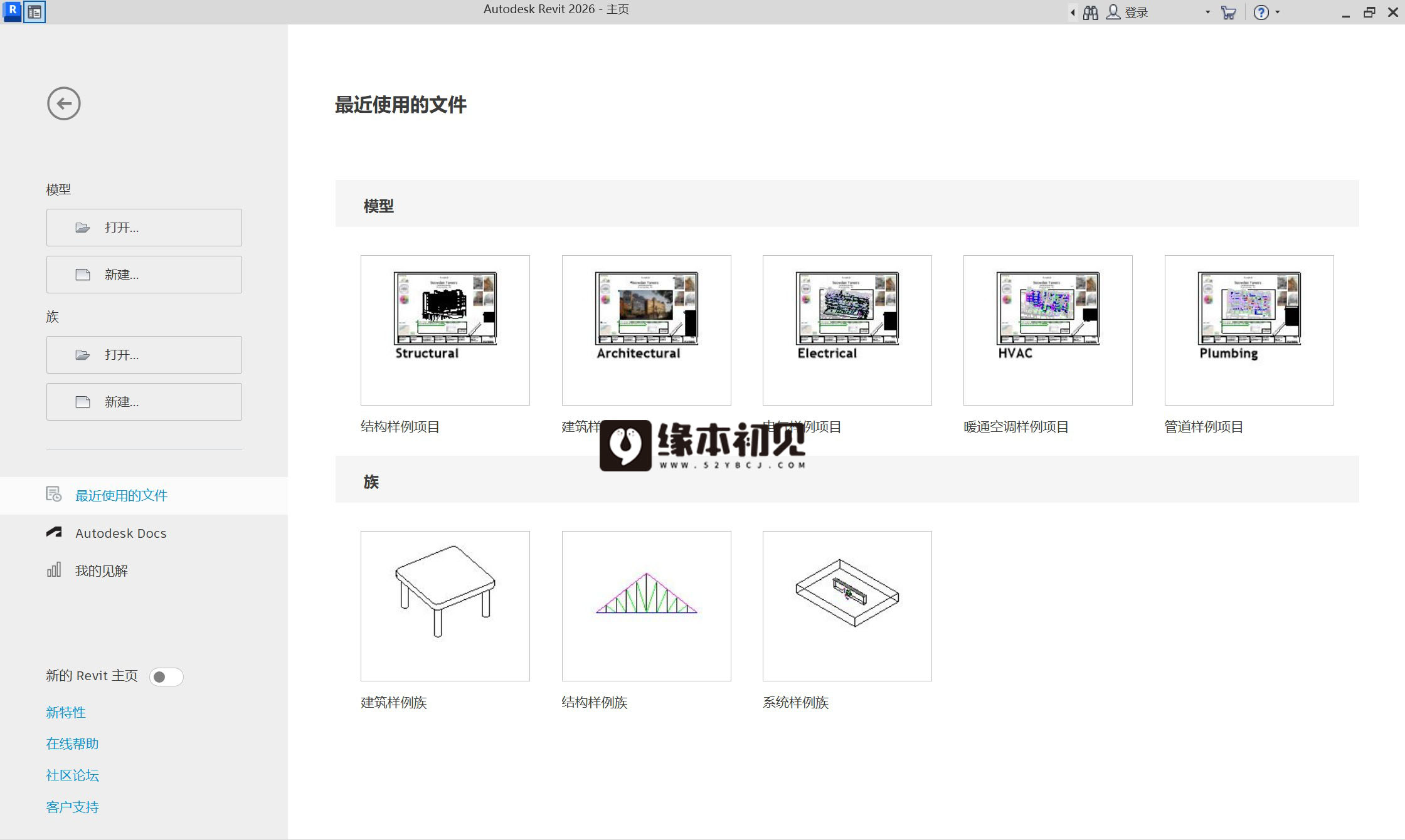The height and width of the screenshot is (840, 1405).
Task: Open the table 建筑样例族 thumbnail
Action: [x=445, y=606]
